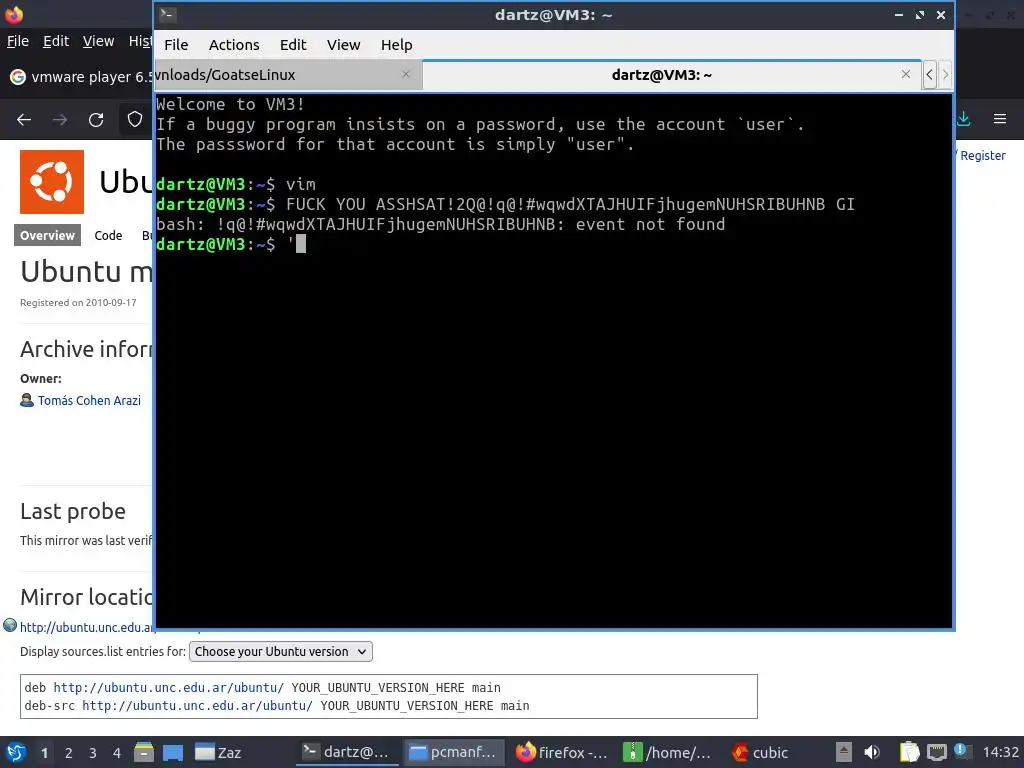Click the Register link on the webpage

(982, 155)
